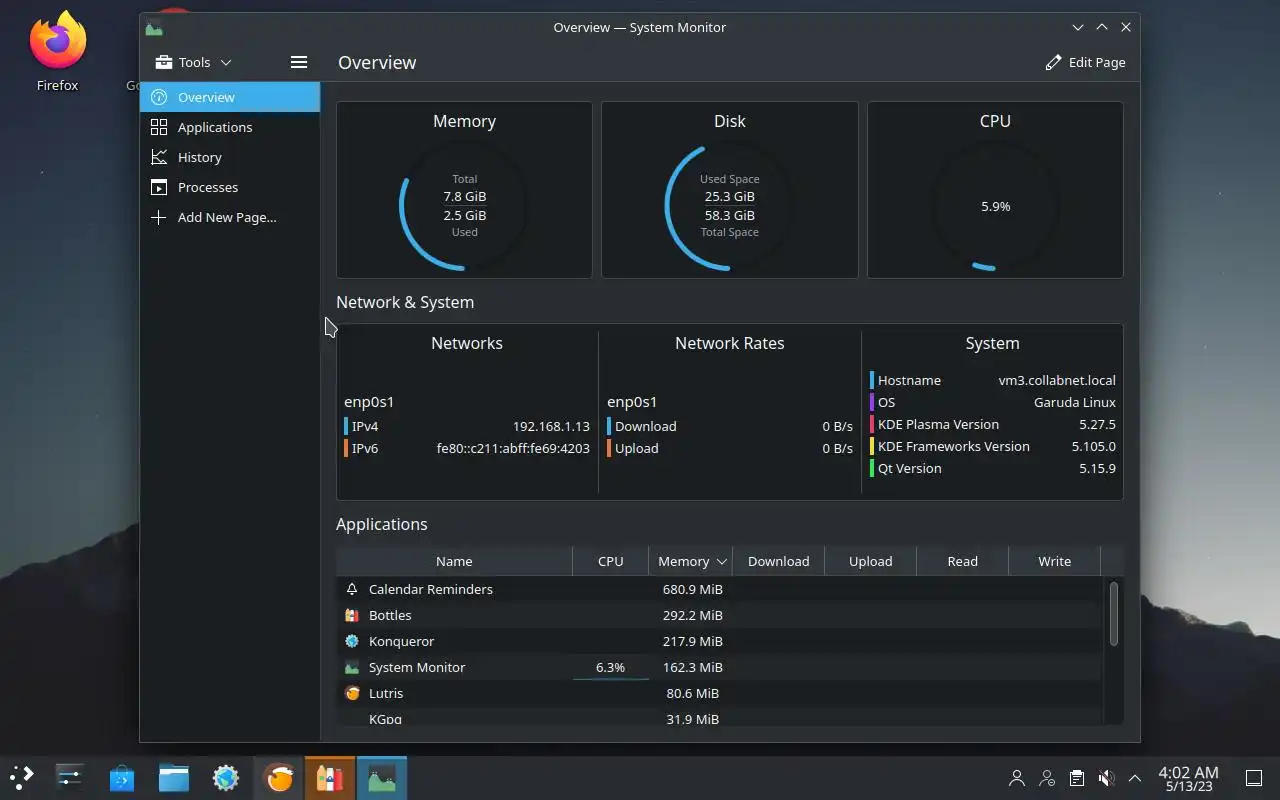
Task: Click the Konqueror icon in applications table
Action: pos(352,641)
